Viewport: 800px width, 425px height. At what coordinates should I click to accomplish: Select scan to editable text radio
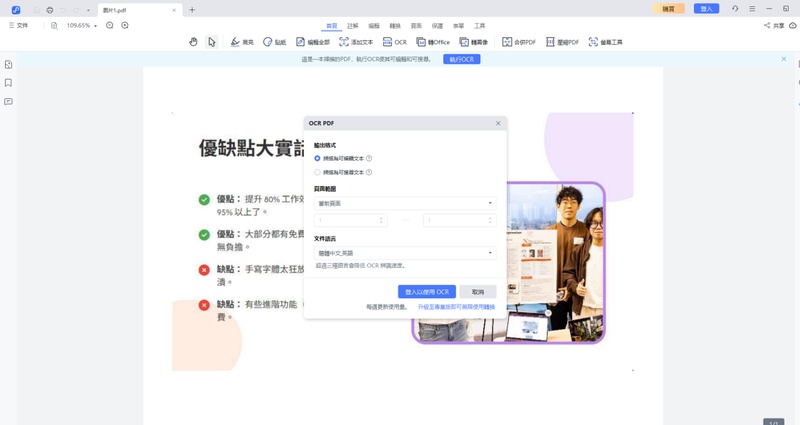(x=317, y=158)
